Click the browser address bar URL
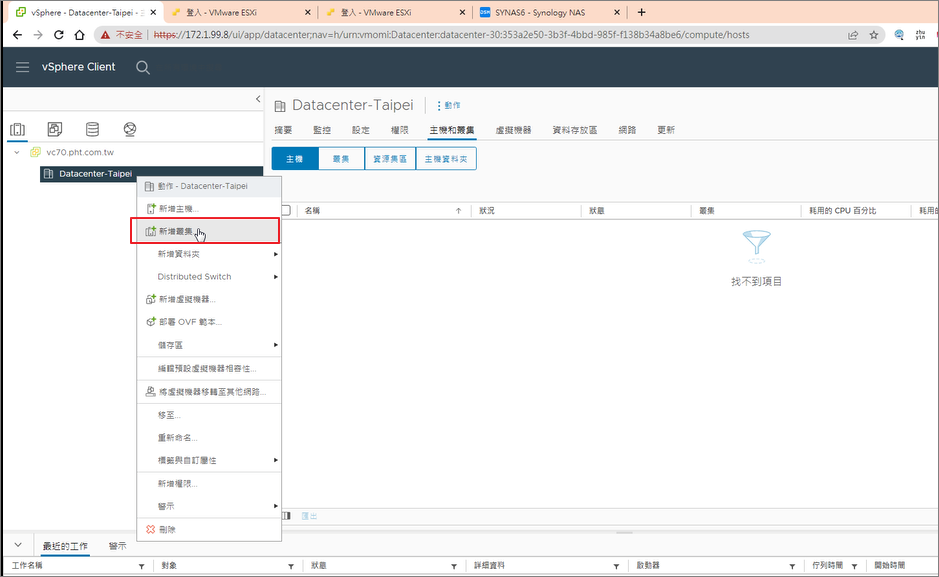Viewport: 939px width, 577px height. click(451, 35)
